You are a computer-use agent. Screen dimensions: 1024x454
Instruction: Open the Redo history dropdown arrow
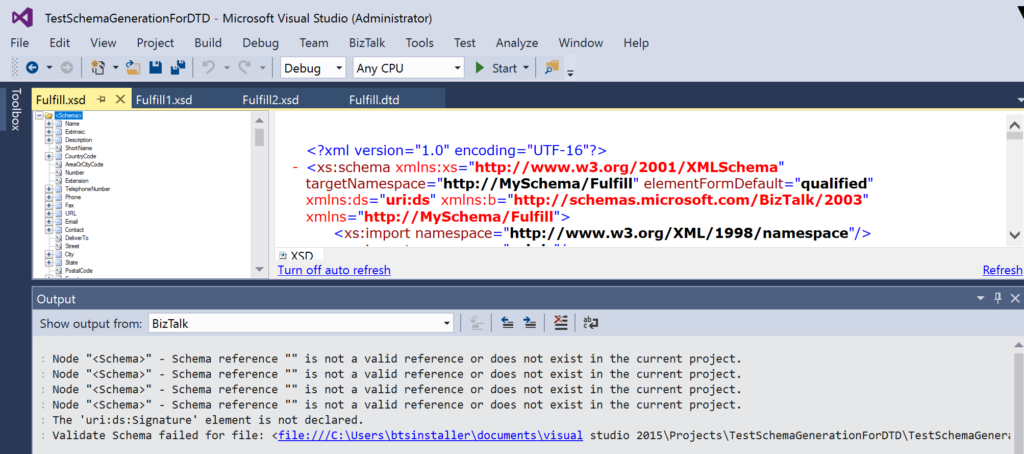point(262,68)
